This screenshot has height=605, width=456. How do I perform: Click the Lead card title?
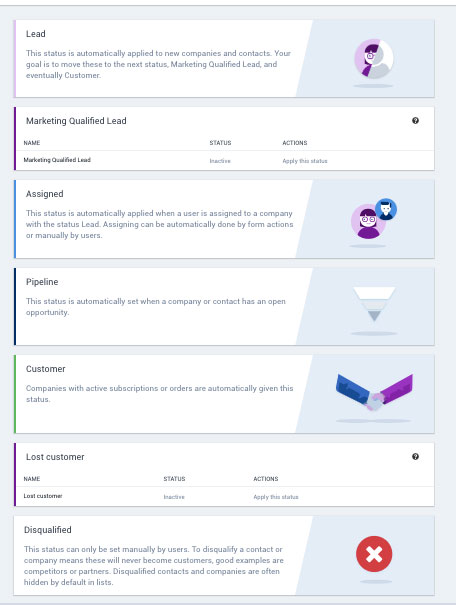pos(35,34)
